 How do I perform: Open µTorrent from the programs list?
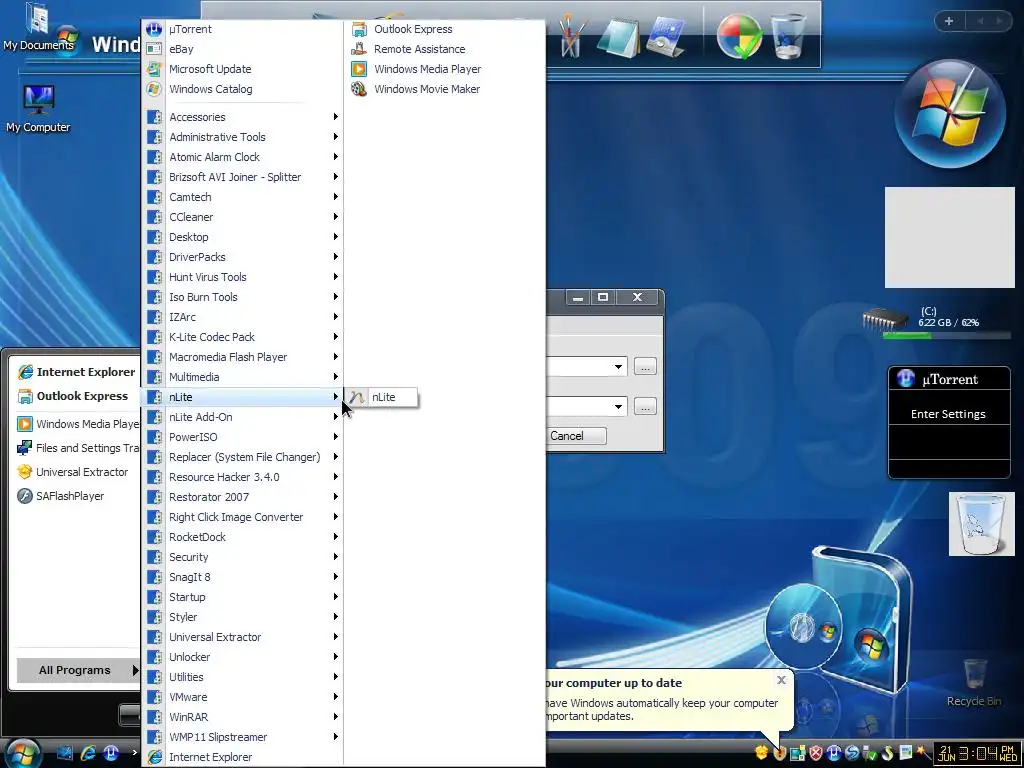(242, 29)
